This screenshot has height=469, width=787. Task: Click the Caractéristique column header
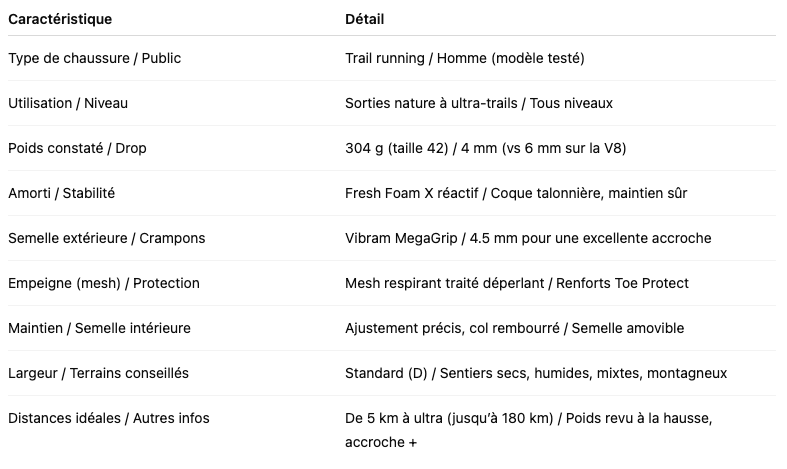tap(60, 19)
